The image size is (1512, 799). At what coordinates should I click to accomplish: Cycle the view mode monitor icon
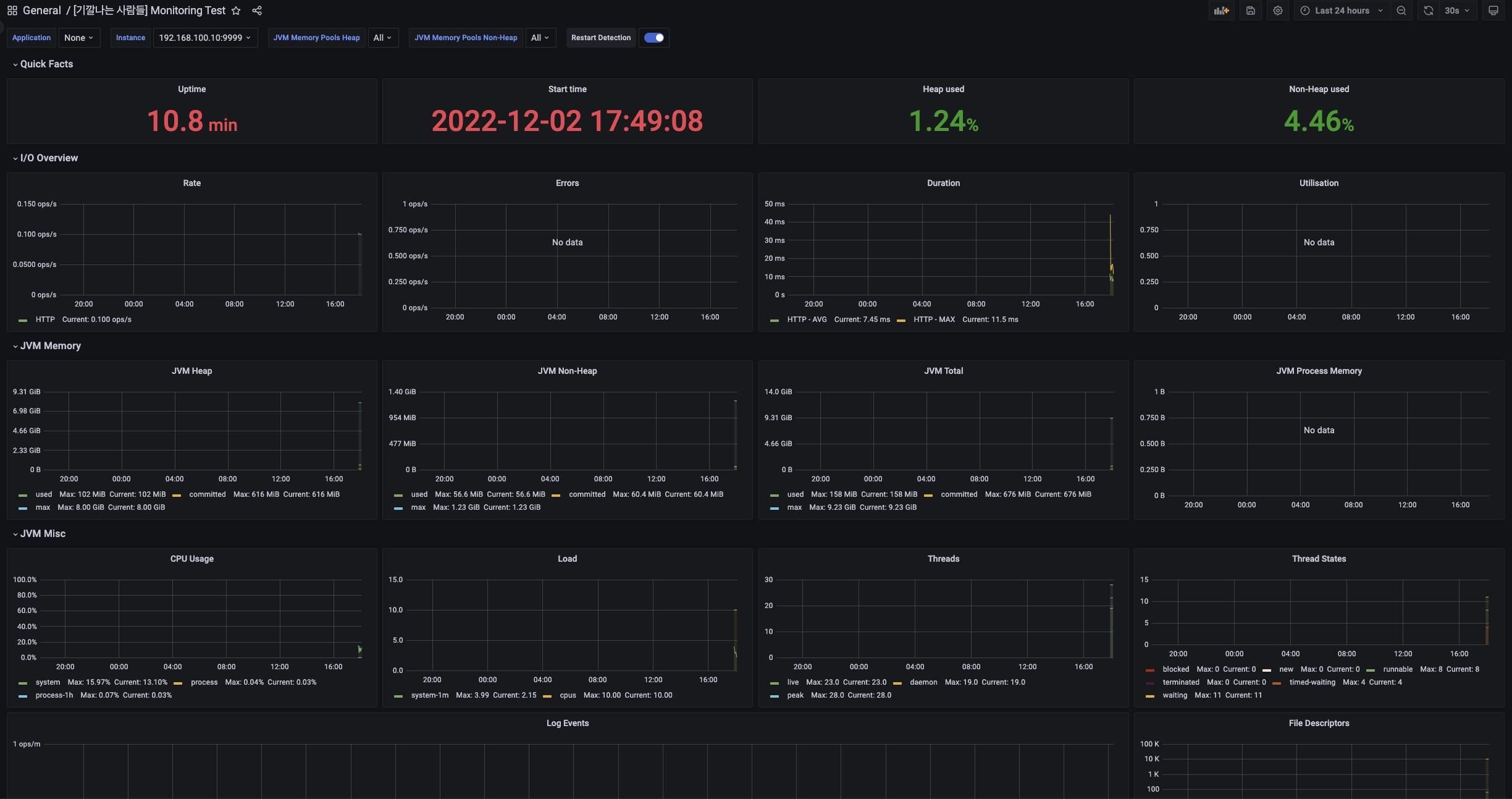[1493, 11]
